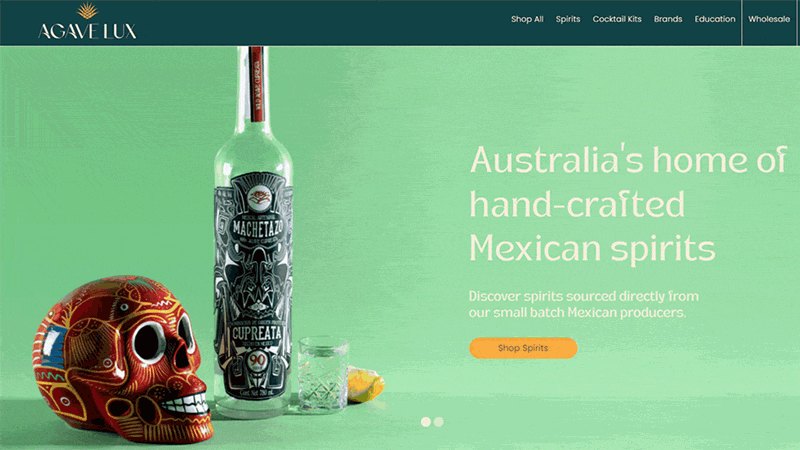Go to Cocktail Kits in the navigation

pyautogui.click(x=617, y=19)
